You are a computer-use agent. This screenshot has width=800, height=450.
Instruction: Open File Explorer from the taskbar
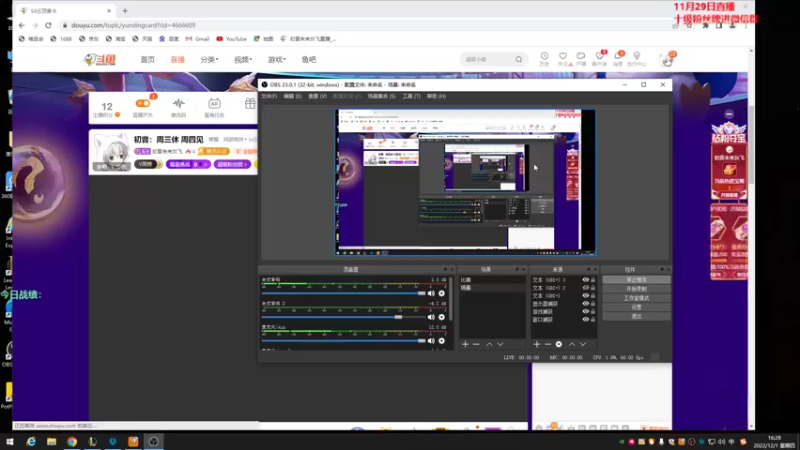52,441
